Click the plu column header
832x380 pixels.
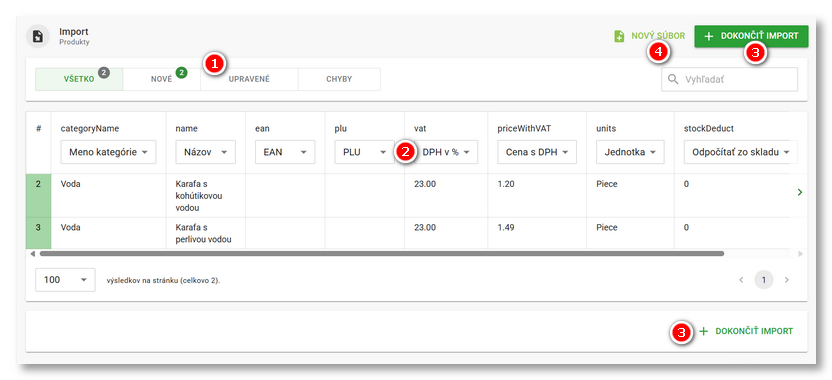340,128
